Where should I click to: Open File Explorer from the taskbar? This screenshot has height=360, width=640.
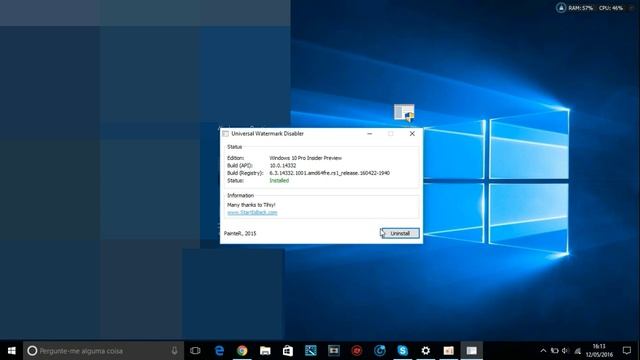pos(265,351)
